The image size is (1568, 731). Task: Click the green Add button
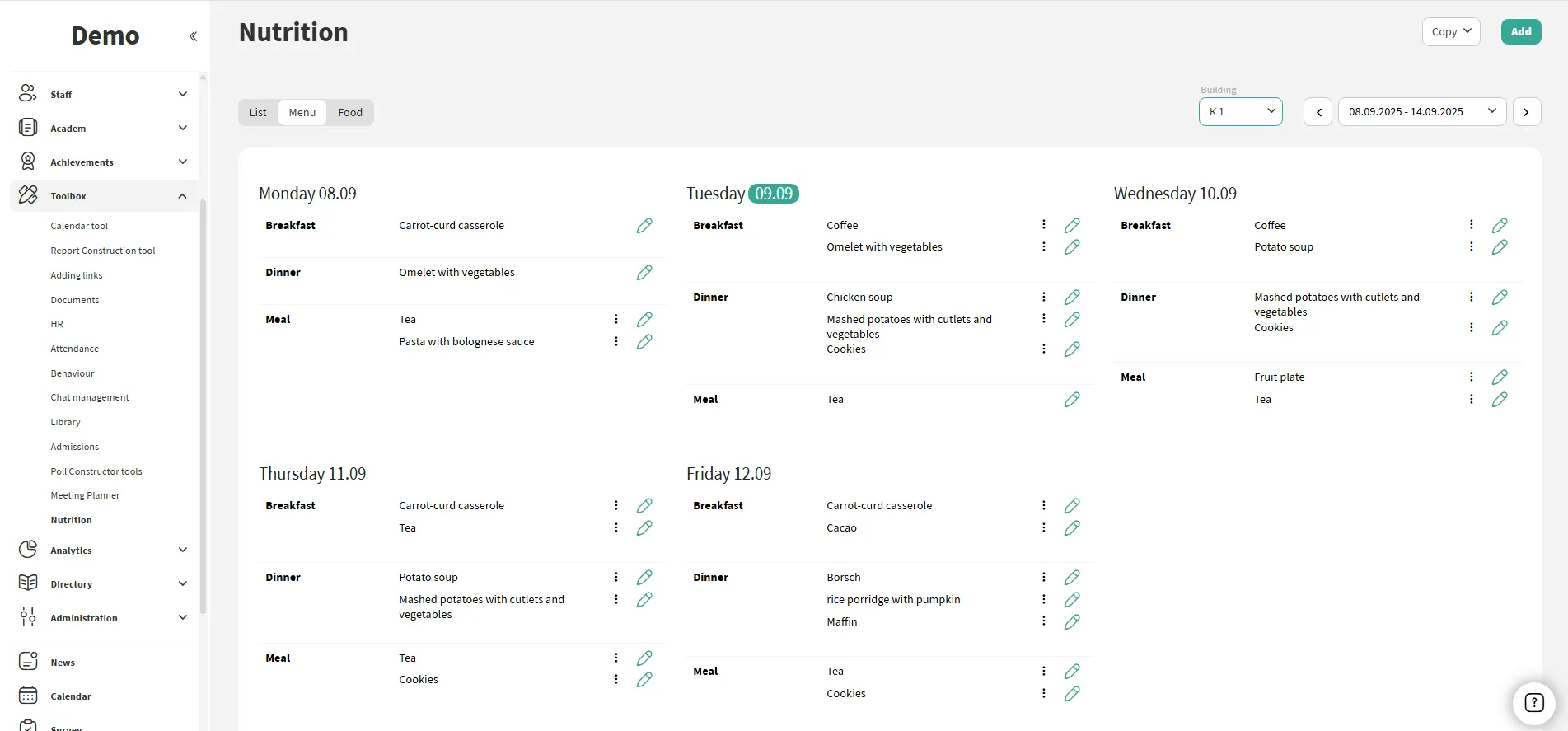click(x=1520, y=32)
